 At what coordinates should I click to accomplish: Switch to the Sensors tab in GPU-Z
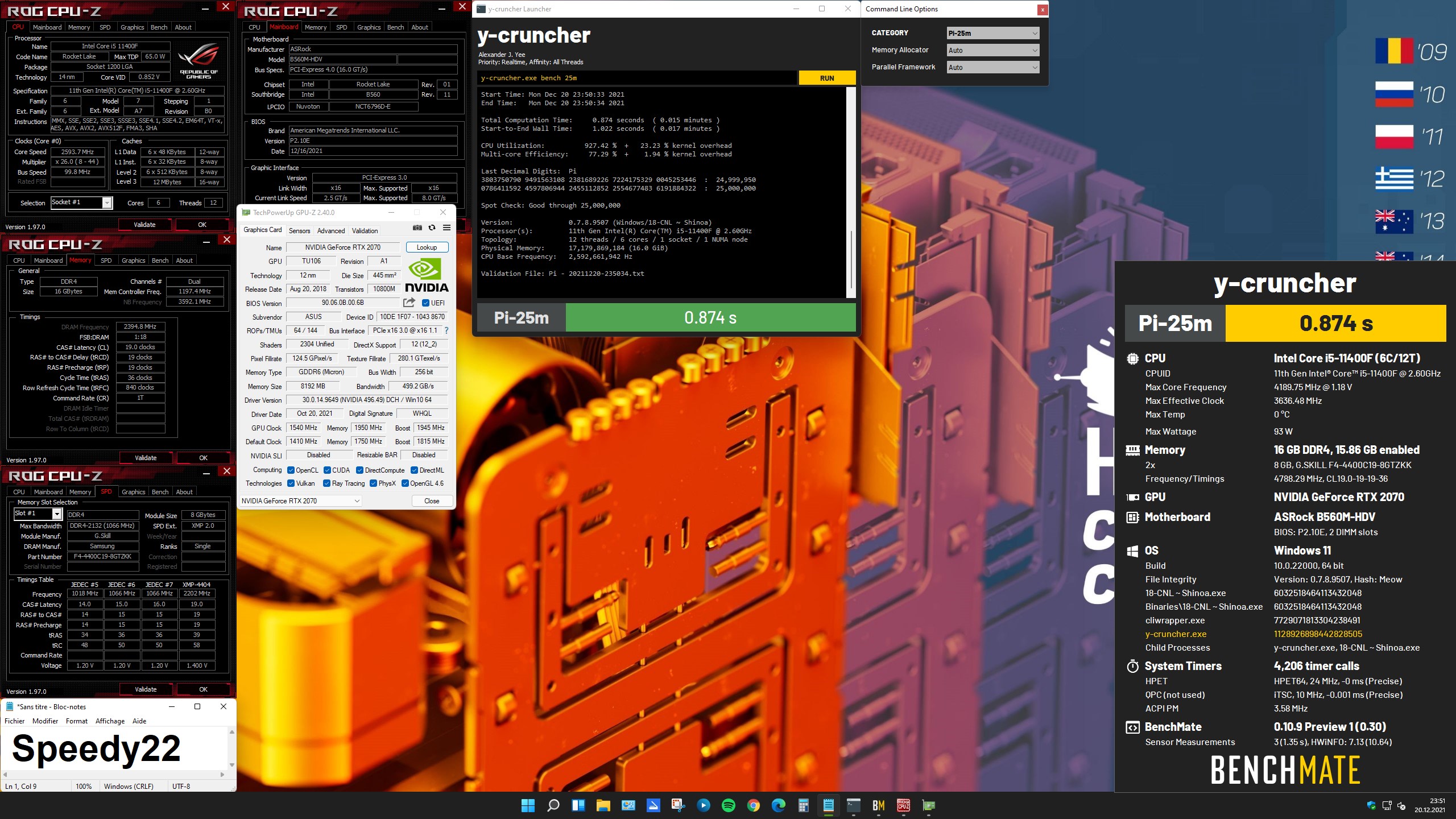click(x=299, y=231)
